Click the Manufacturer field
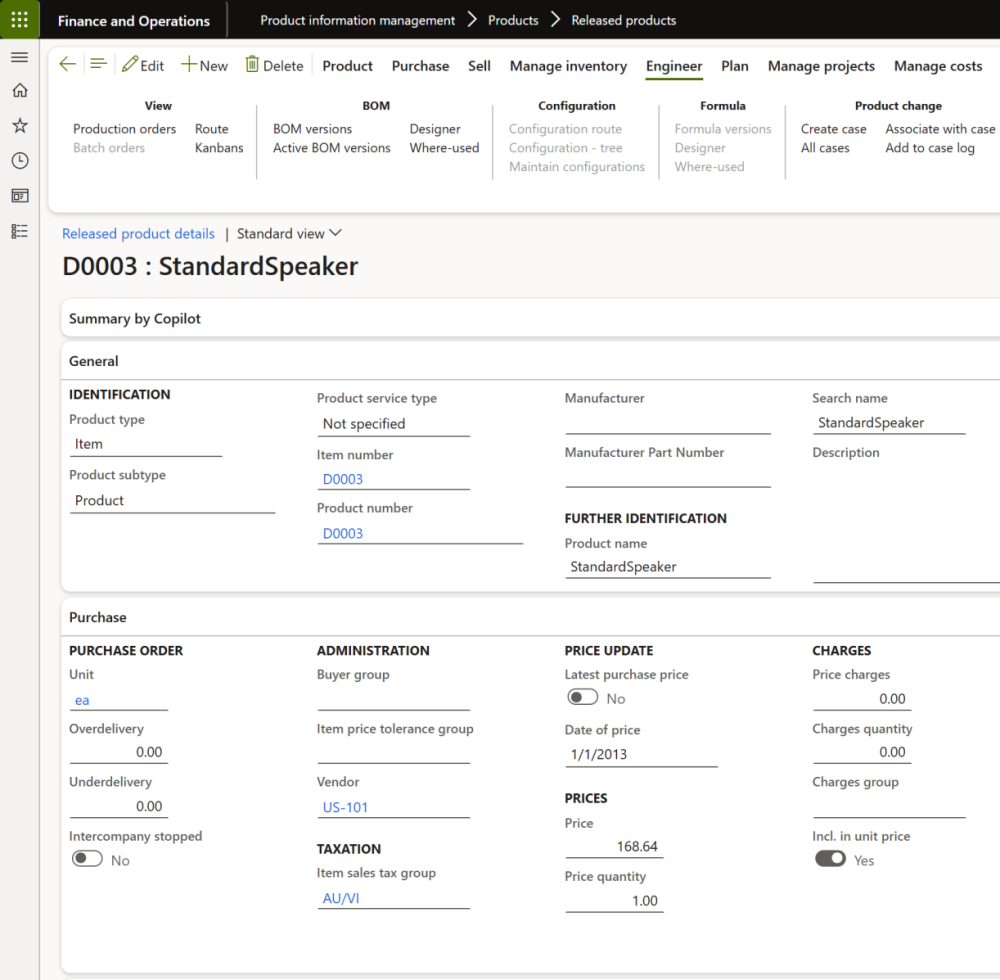Image resolution: width=1000 pixels, height=980 pixels. [668, 423]
